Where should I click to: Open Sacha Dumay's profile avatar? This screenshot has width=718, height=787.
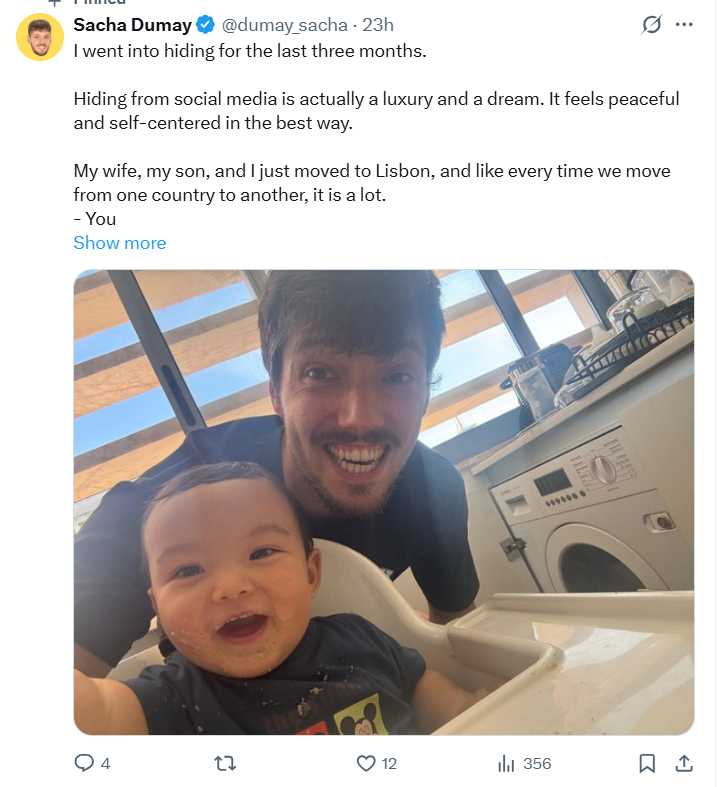(40, 37)
